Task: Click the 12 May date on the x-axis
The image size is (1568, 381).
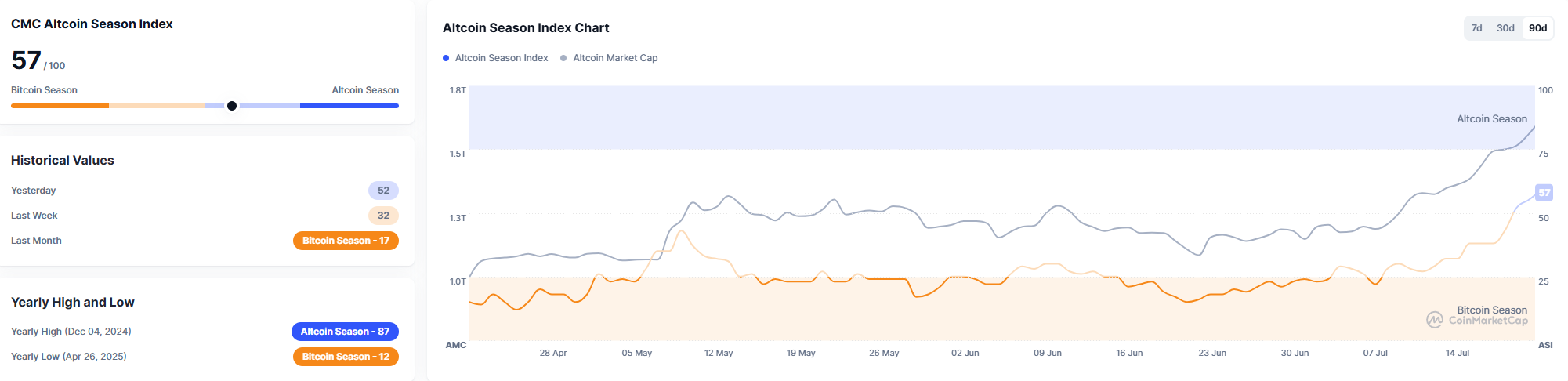Action: pyautogui.click(x=719, y=353)
